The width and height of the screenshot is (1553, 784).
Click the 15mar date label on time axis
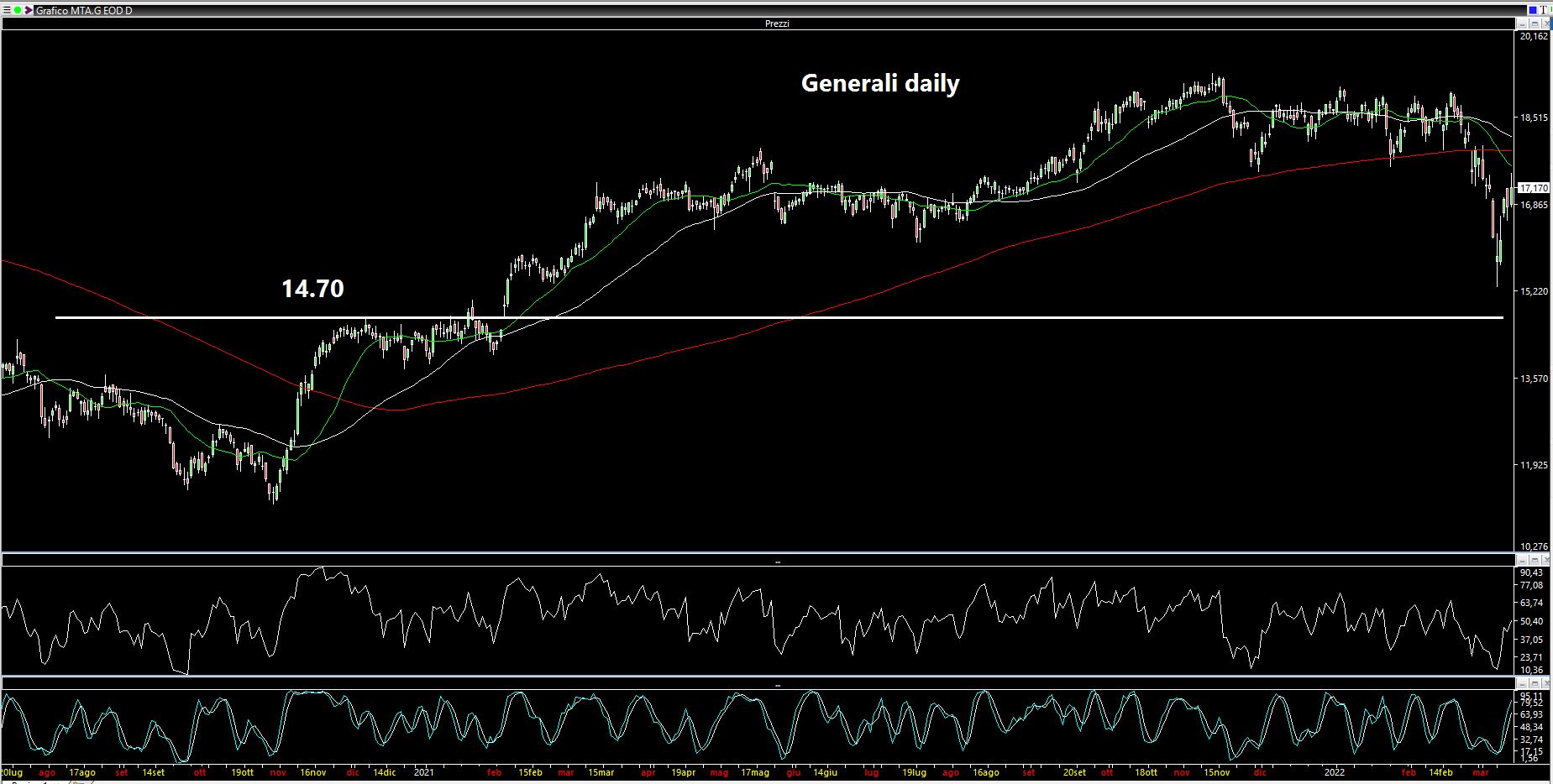click(601, 772)
